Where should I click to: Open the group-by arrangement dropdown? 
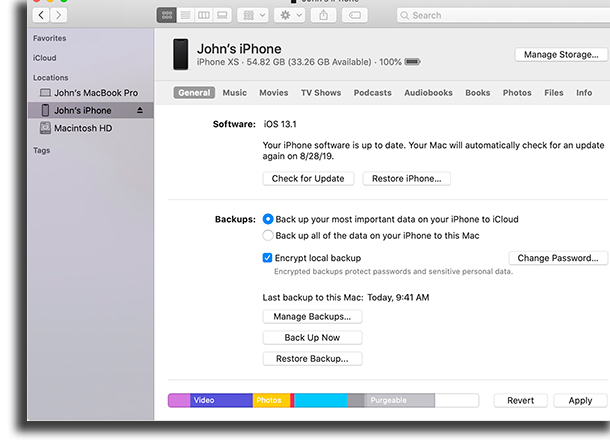pos(253,15)
